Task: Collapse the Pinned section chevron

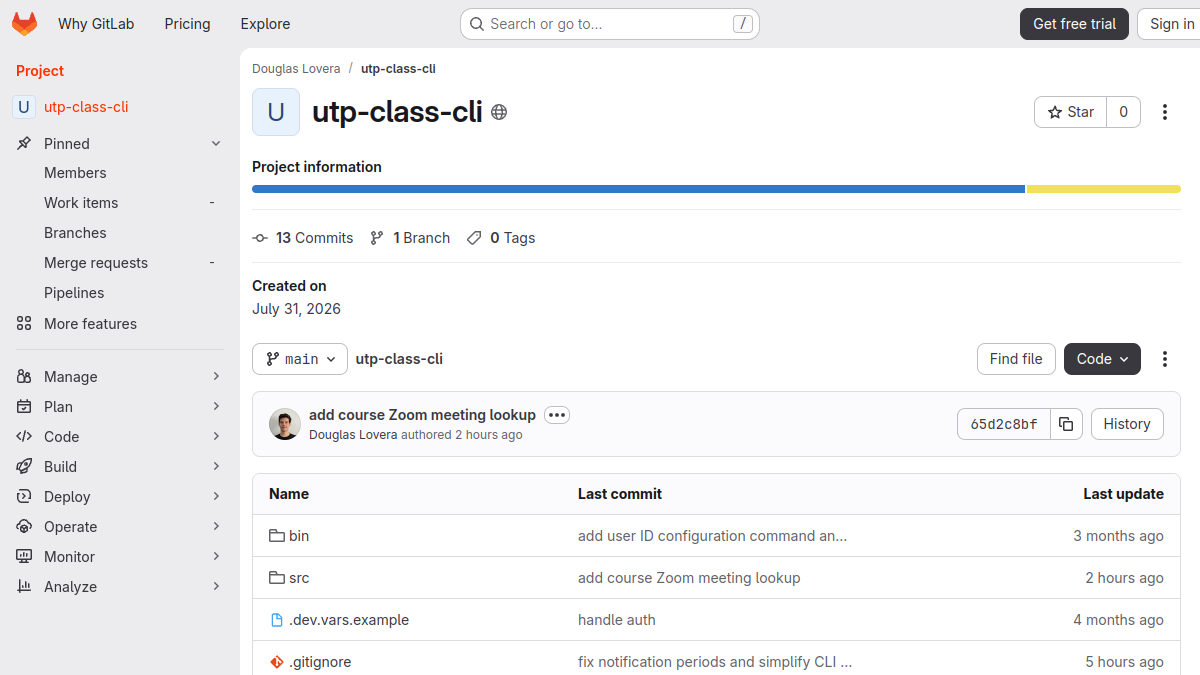Action: click(216, 144)
